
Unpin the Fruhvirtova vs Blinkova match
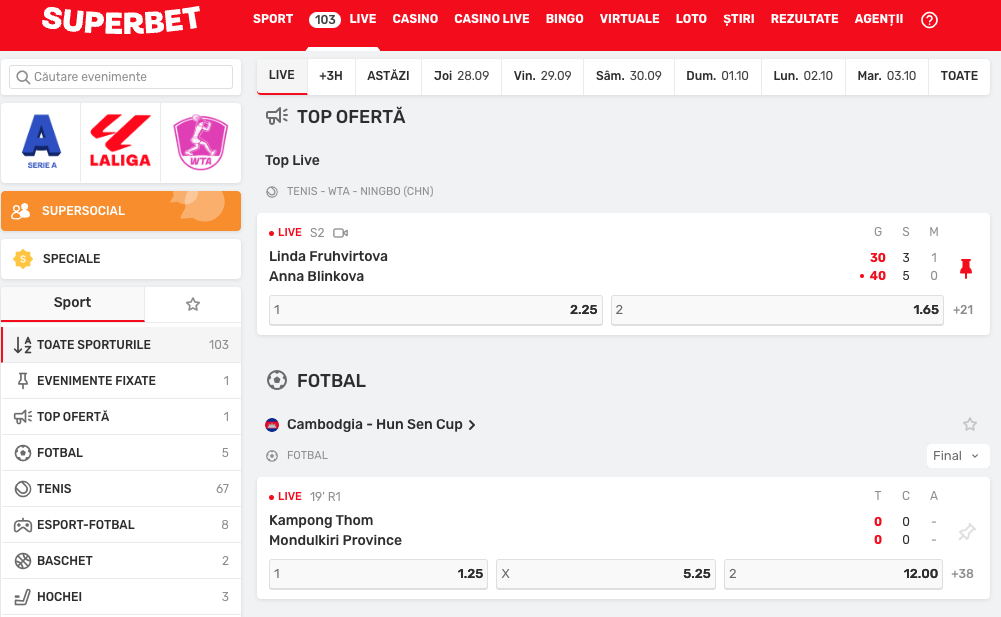pos(966,268)
